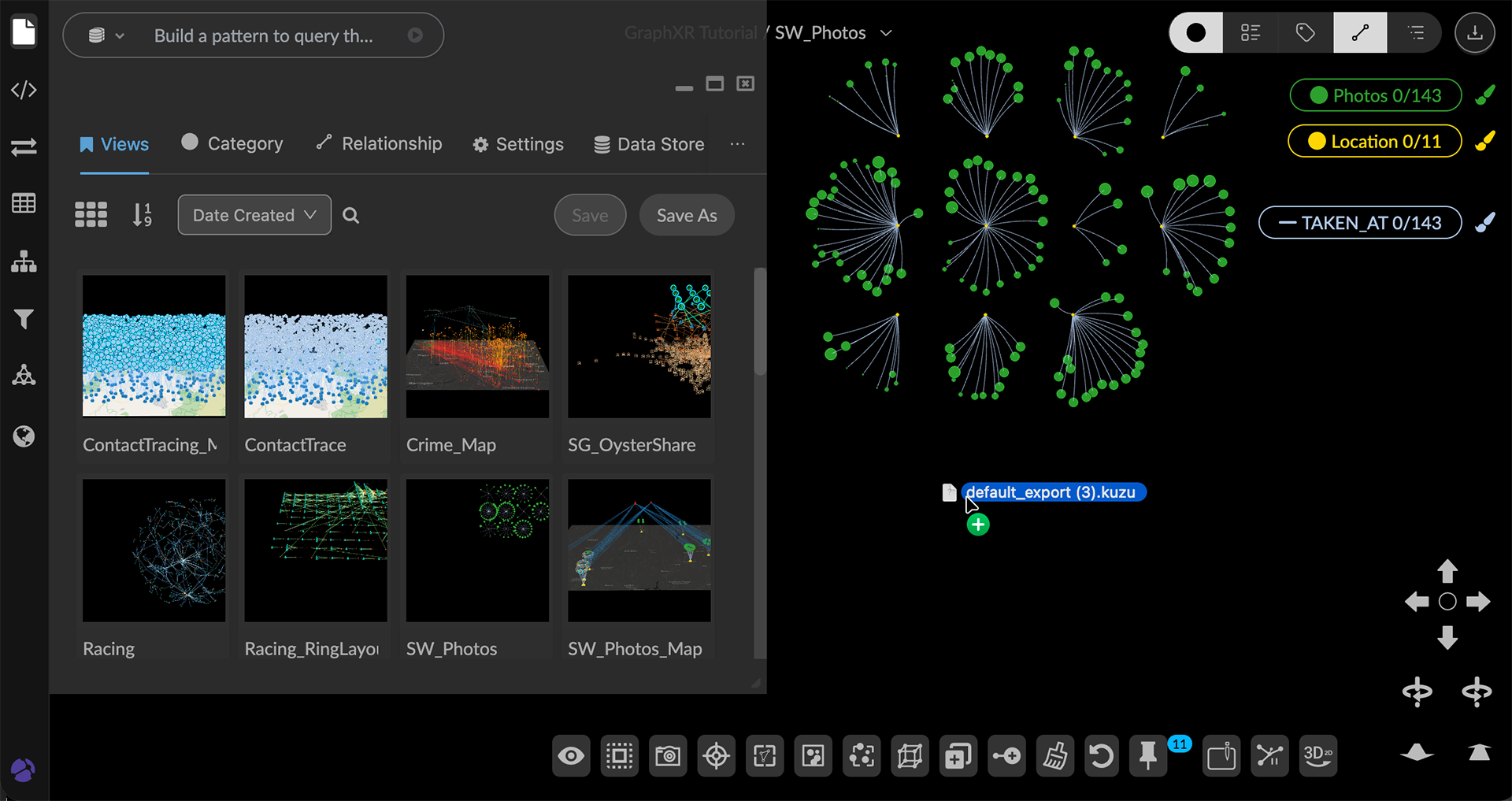Viewport: 1512px width, 801px height.
Task: Click the Save As button
Action: coord(687,215)
